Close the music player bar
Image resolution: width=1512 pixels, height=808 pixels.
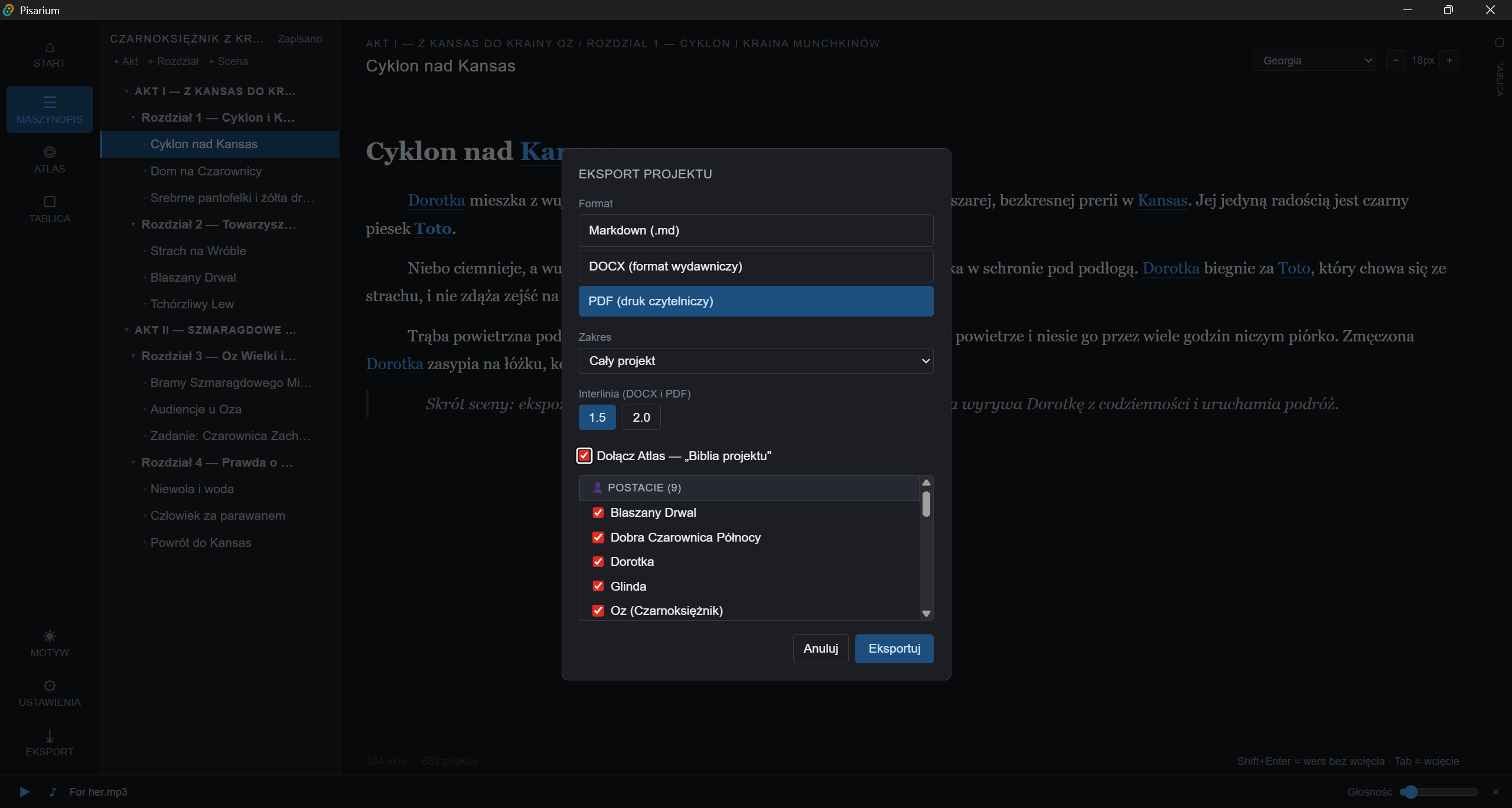point(1495,792)
